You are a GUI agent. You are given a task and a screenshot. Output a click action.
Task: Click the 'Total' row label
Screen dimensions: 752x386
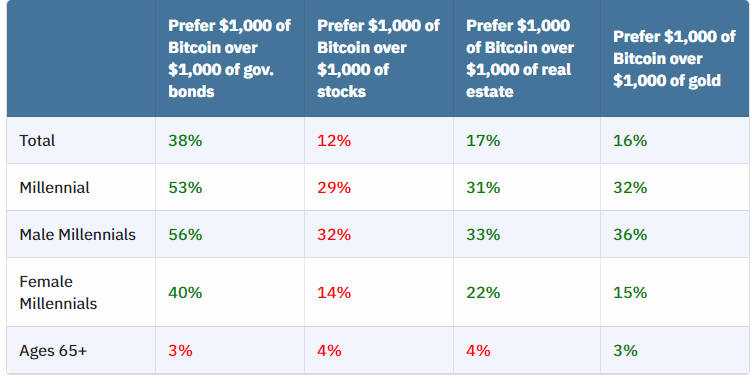[x=37, y=140]
